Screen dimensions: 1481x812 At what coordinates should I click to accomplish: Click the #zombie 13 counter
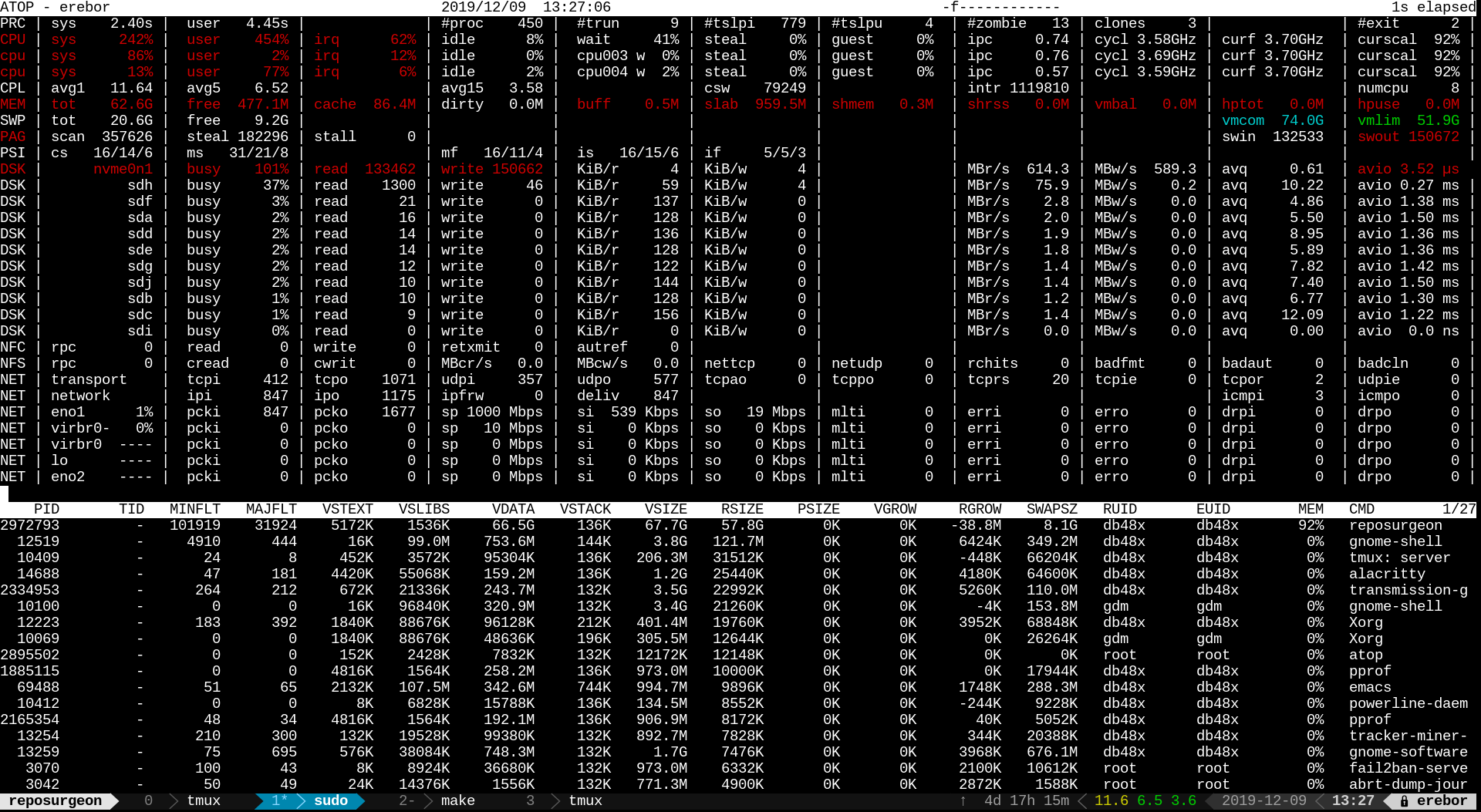pos(1018,24)
